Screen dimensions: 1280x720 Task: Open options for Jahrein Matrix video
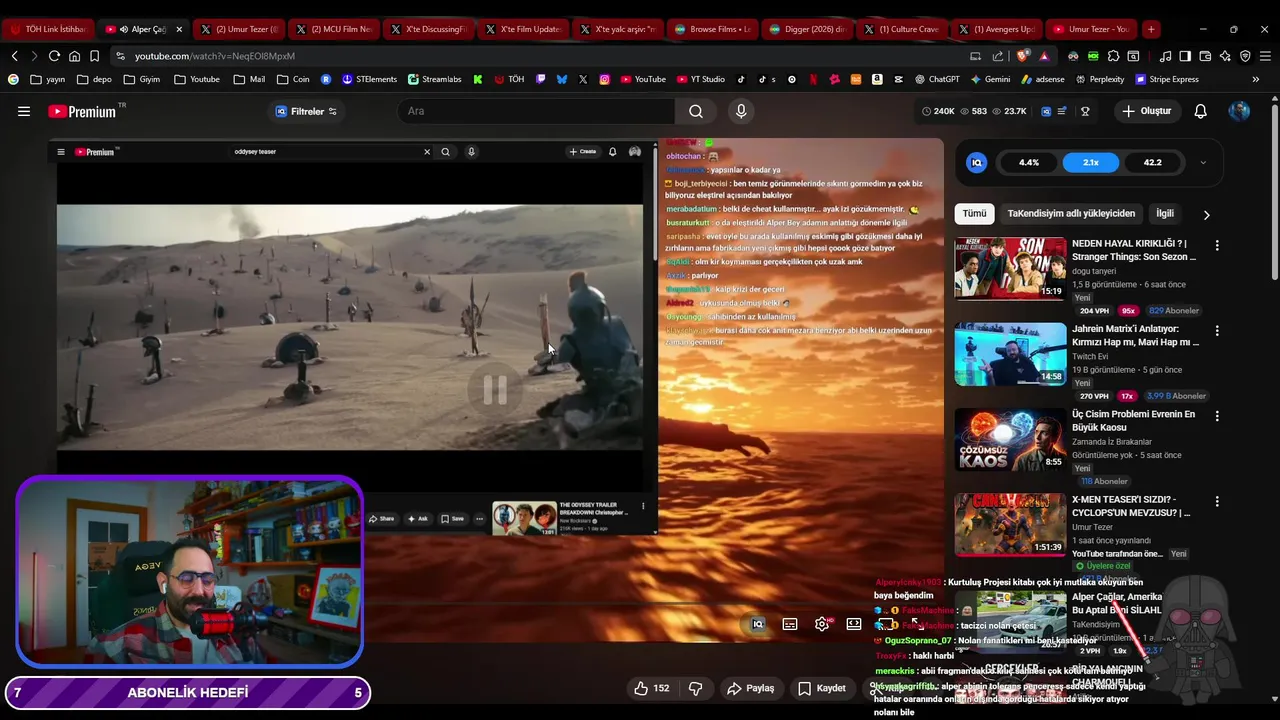coord(1217,330)
